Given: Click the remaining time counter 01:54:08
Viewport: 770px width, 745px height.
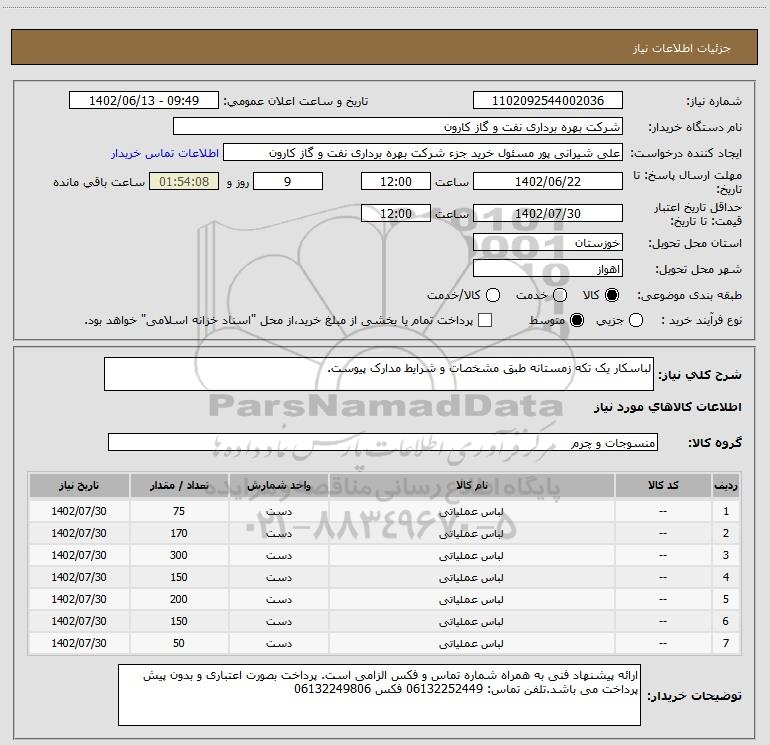Looking at the screenshot, I should [x=184, y=182].
